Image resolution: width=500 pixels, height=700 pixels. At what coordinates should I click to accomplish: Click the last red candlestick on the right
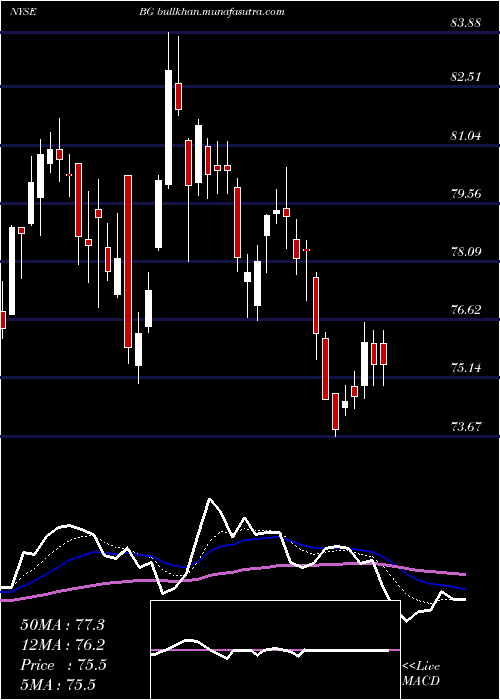point(383,354)
